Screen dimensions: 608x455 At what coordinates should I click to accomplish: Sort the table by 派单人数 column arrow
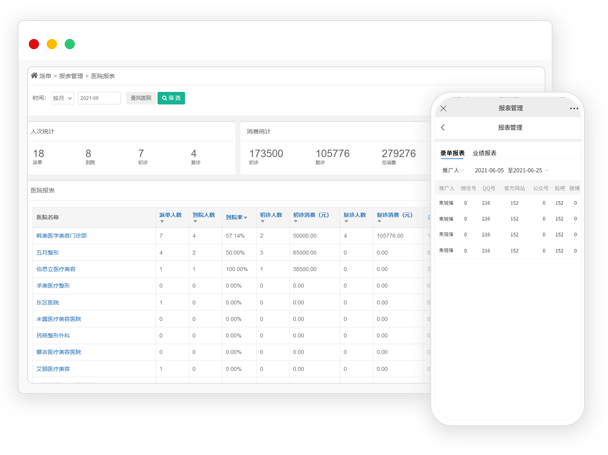163,222
